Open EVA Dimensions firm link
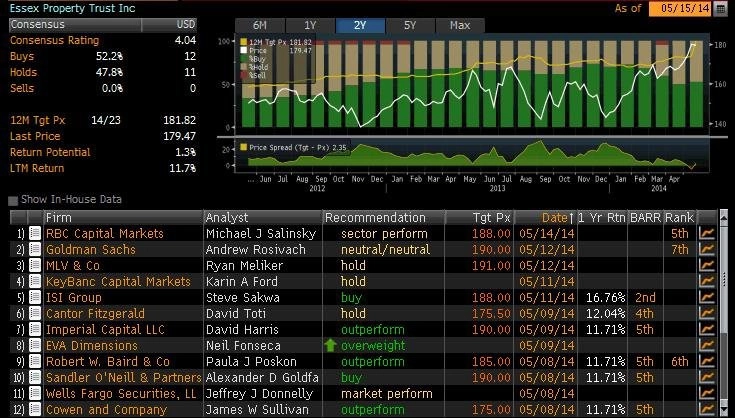 pos(92,345)
